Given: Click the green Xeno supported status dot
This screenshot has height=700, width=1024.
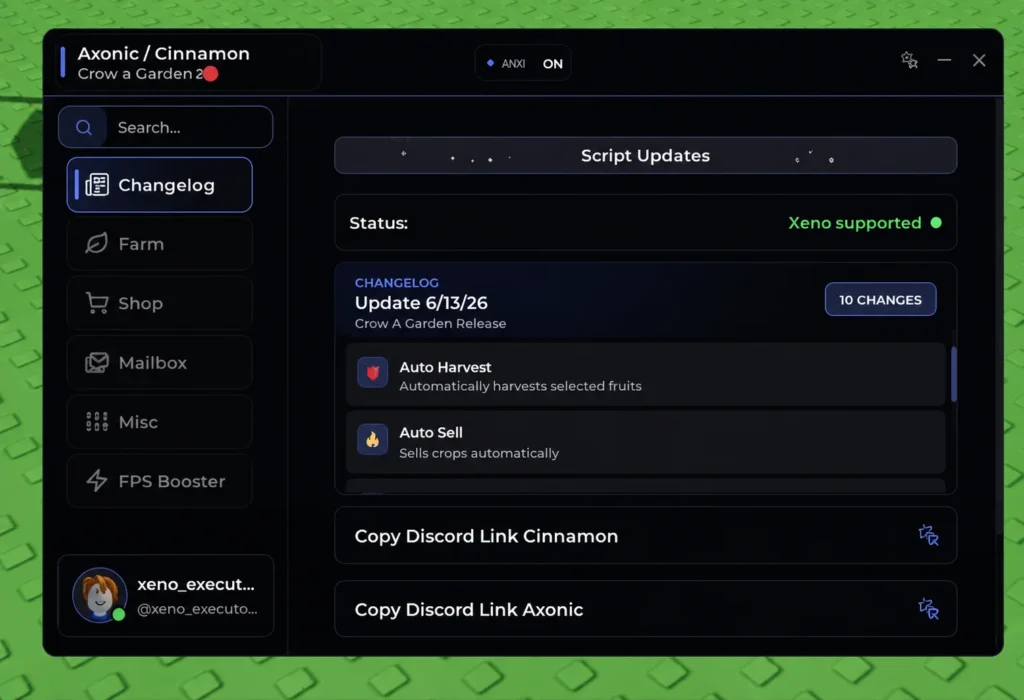Looking at the screenshot, I should (x=936, y=223).
